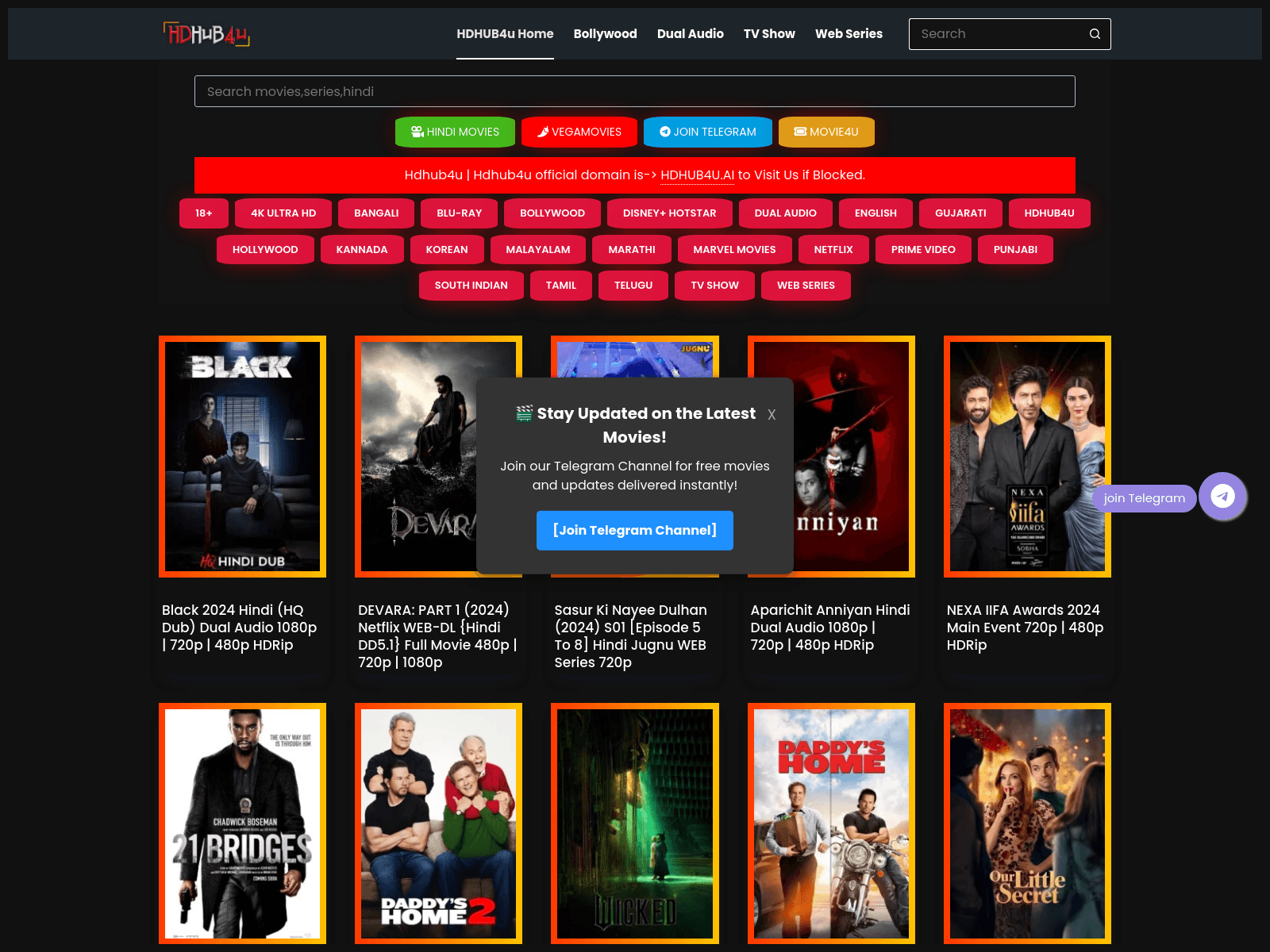
Task: Open the Black movie poster
Action: coord(243,456)
